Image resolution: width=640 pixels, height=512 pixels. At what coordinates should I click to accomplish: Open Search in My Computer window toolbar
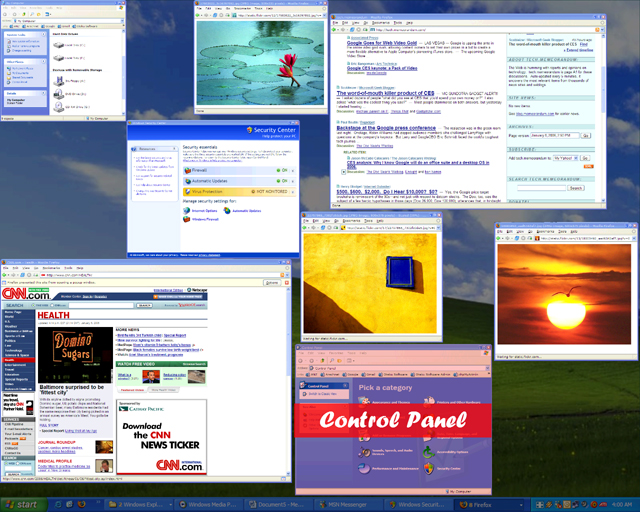[32, 14]
